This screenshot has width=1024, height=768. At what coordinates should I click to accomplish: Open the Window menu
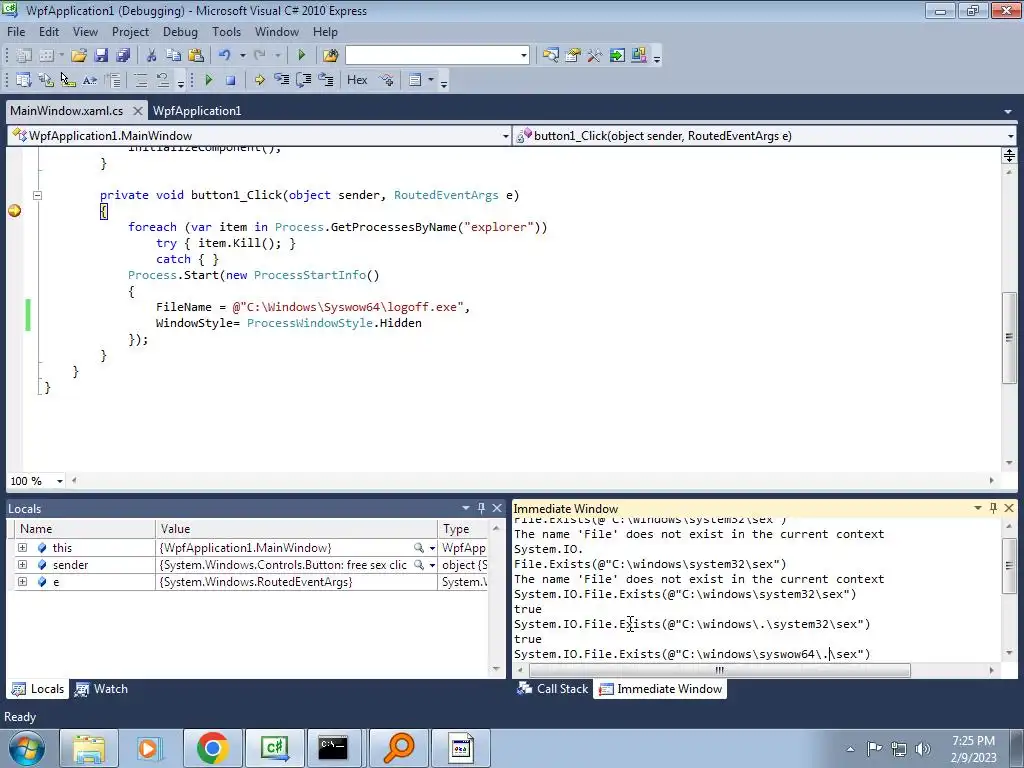276,32
